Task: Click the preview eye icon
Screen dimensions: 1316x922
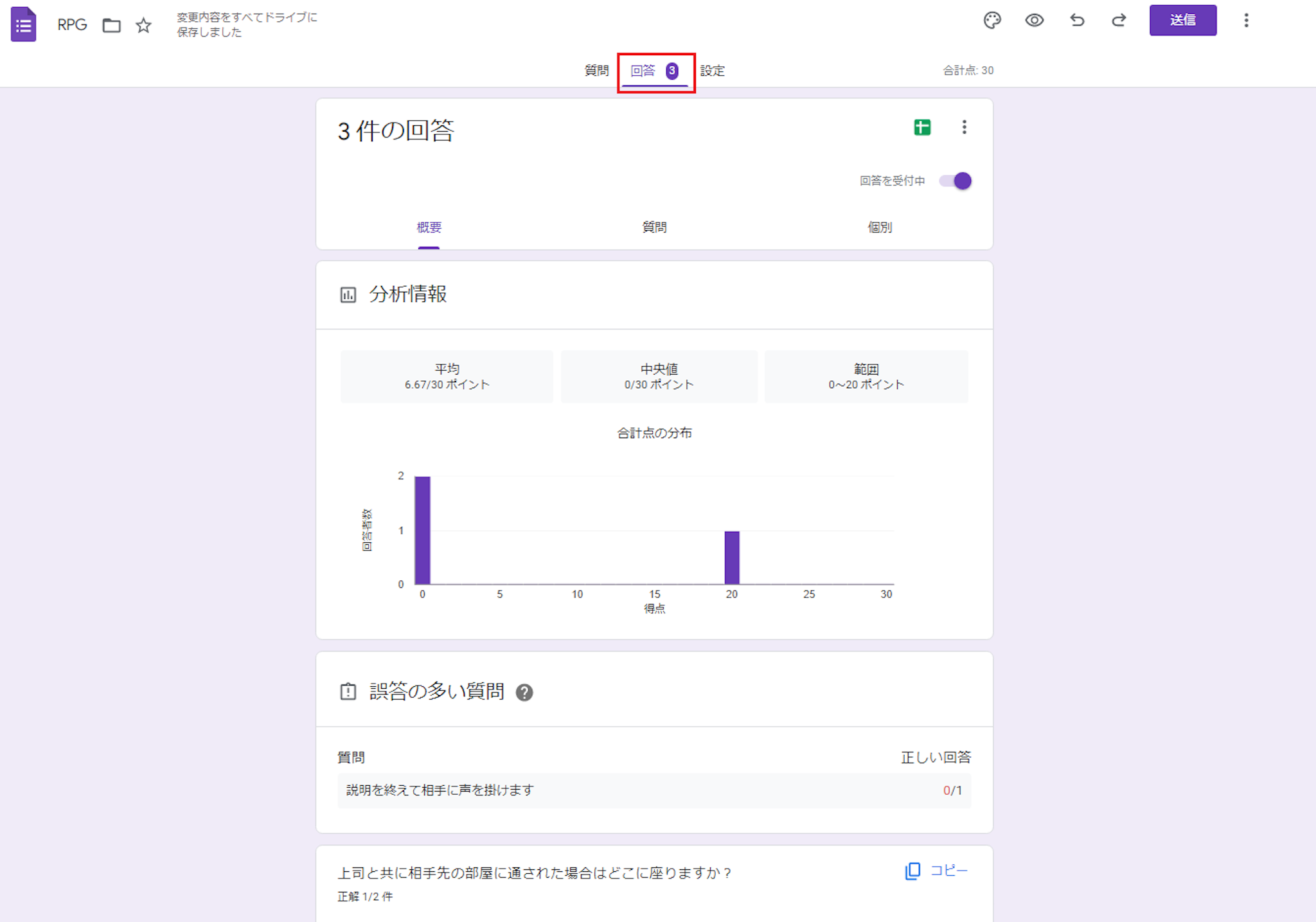Action: 1034,21
